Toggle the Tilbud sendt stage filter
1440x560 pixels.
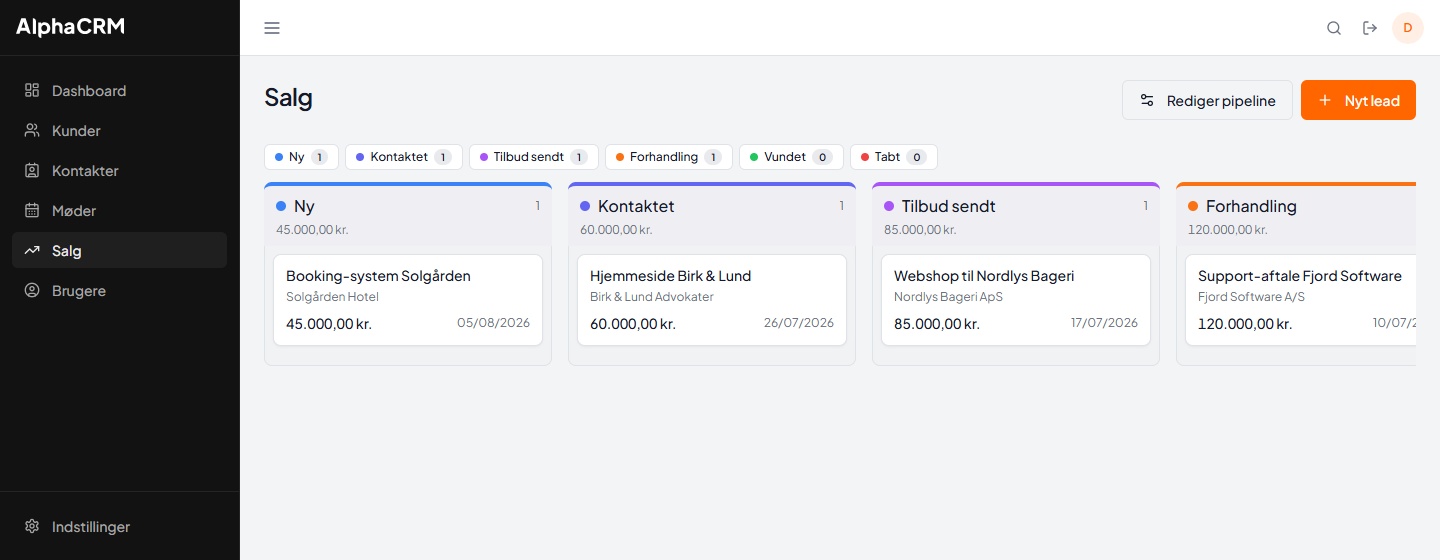(x=534, y=157)
